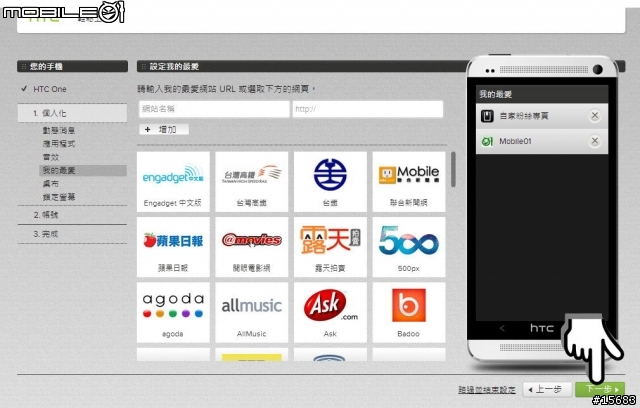640x408 pixels.
Task: Choose the 開眼電影網 @movies tile
Action: (251, 247)
